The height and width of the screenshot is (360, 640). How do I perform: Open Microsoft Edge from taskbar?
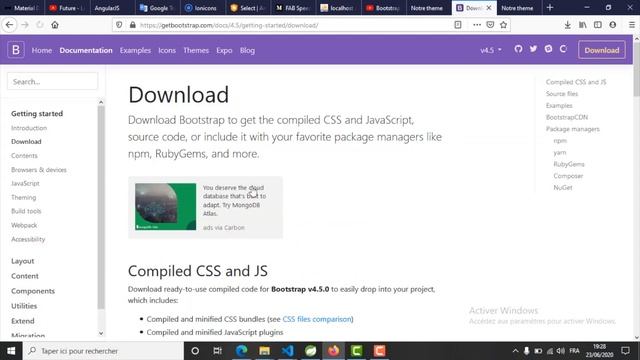tap(242, 351)
